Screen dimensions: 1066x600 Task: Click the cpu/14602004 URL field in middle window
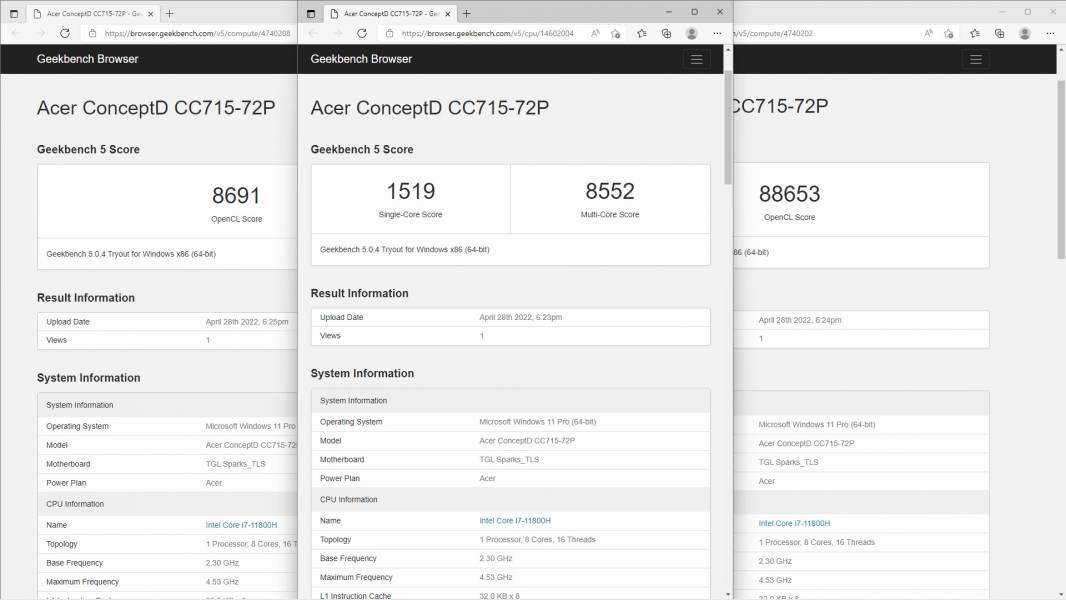487,33
